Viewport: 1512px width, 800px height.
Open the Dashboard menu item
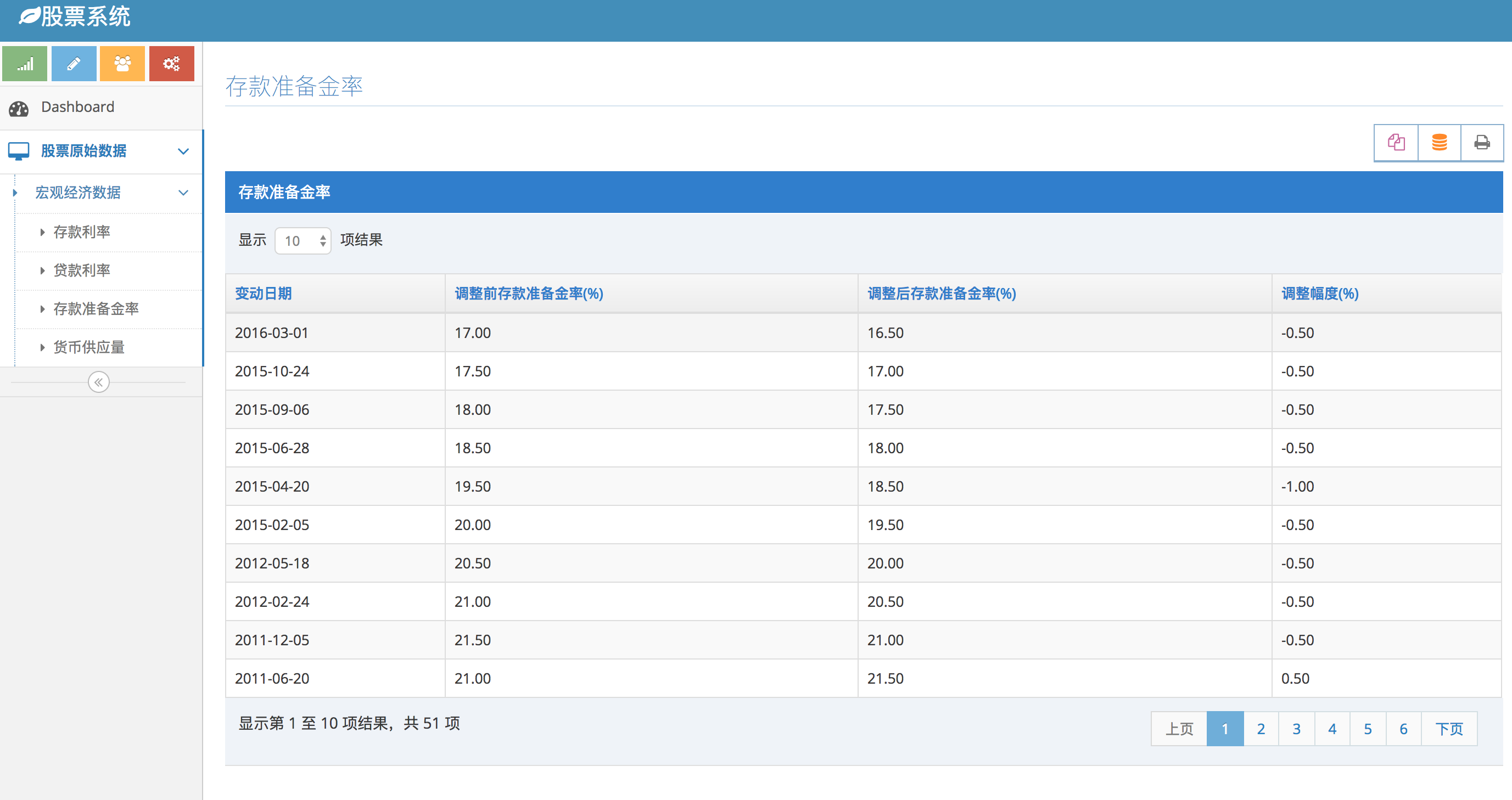point(77,107)
